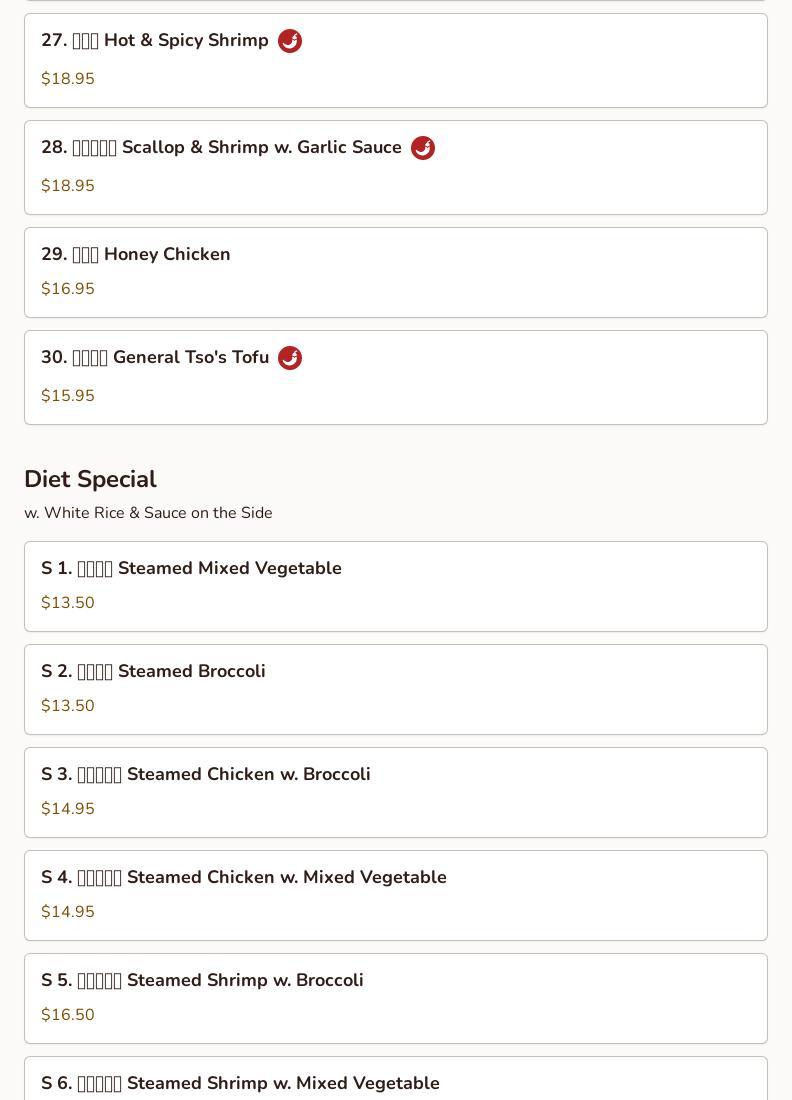This screenshot has height=1100, width=792.
Task: Click spicy icon next to Scallop & Shrimp
Action: point(423,148)
